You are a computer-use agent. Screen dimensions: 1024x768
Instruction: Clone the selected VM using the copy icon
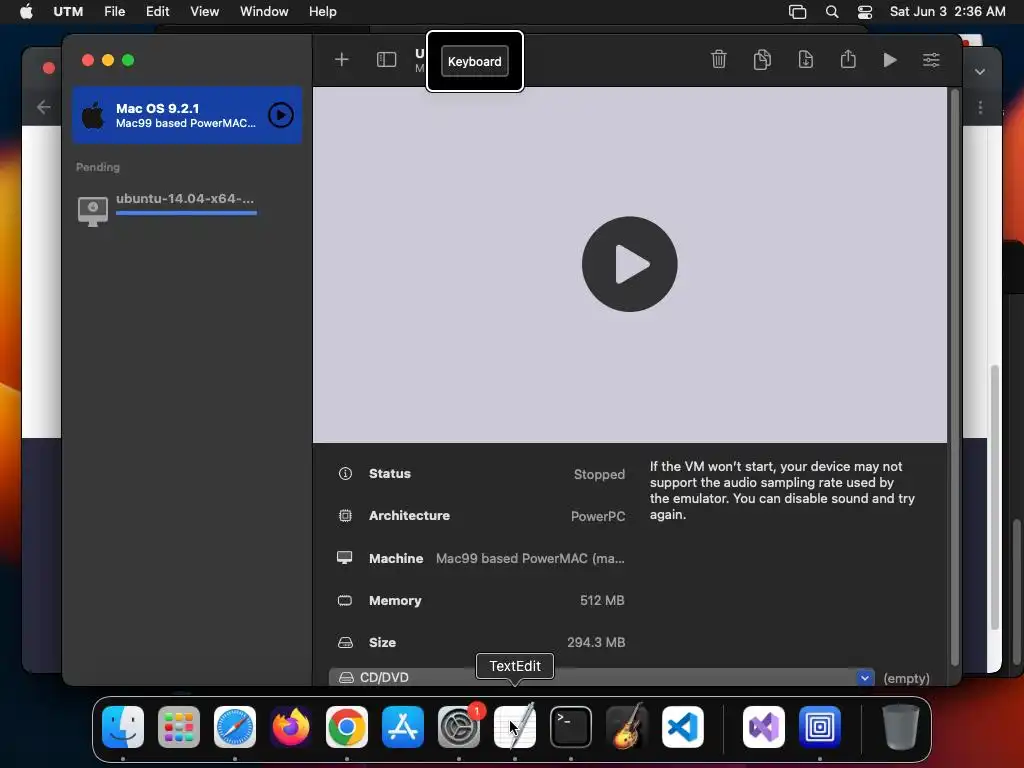point(762,59)
